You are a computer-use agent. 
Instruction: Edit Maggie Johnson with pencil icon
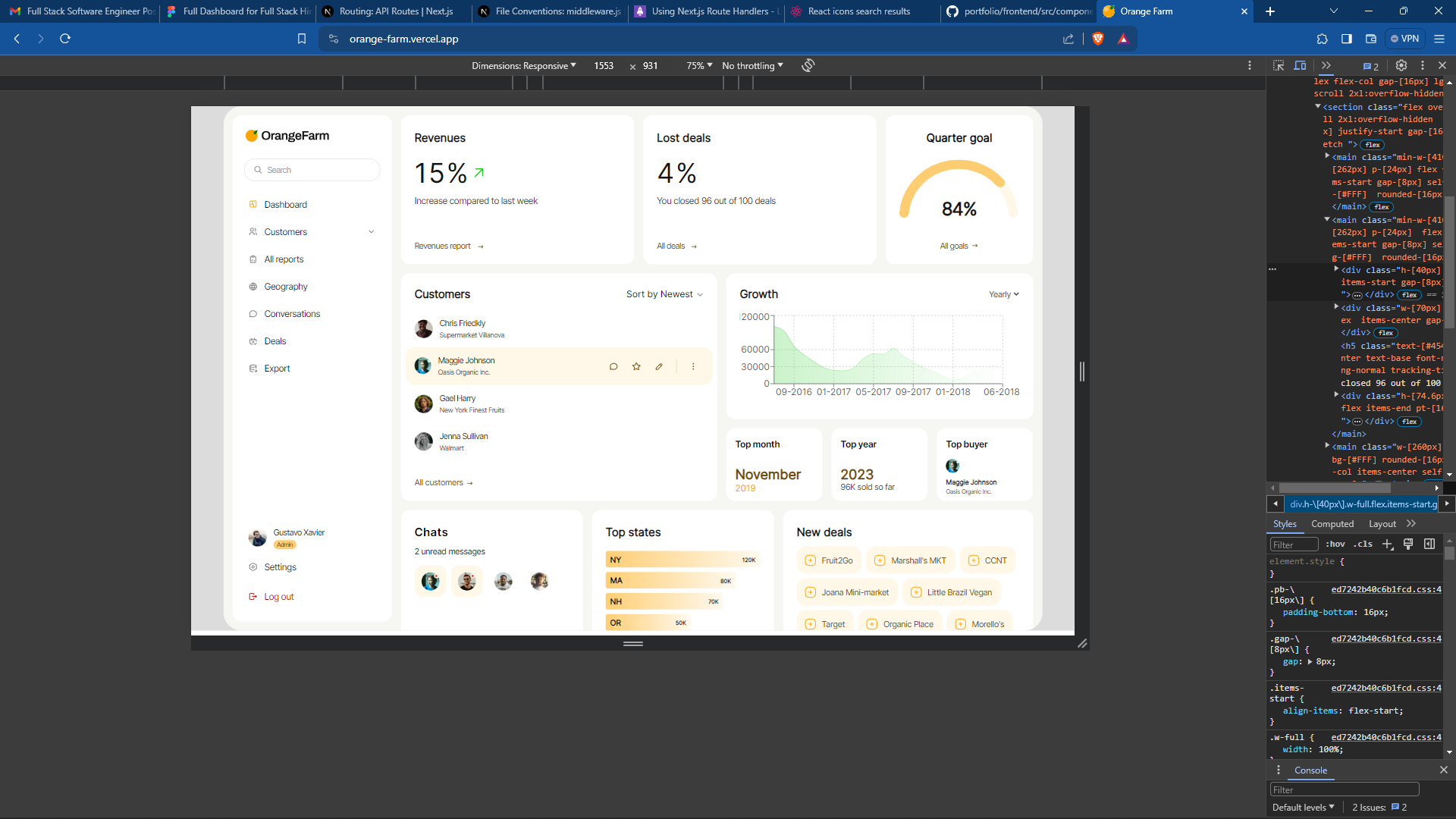pyautogui.click(x=659, y=366)
